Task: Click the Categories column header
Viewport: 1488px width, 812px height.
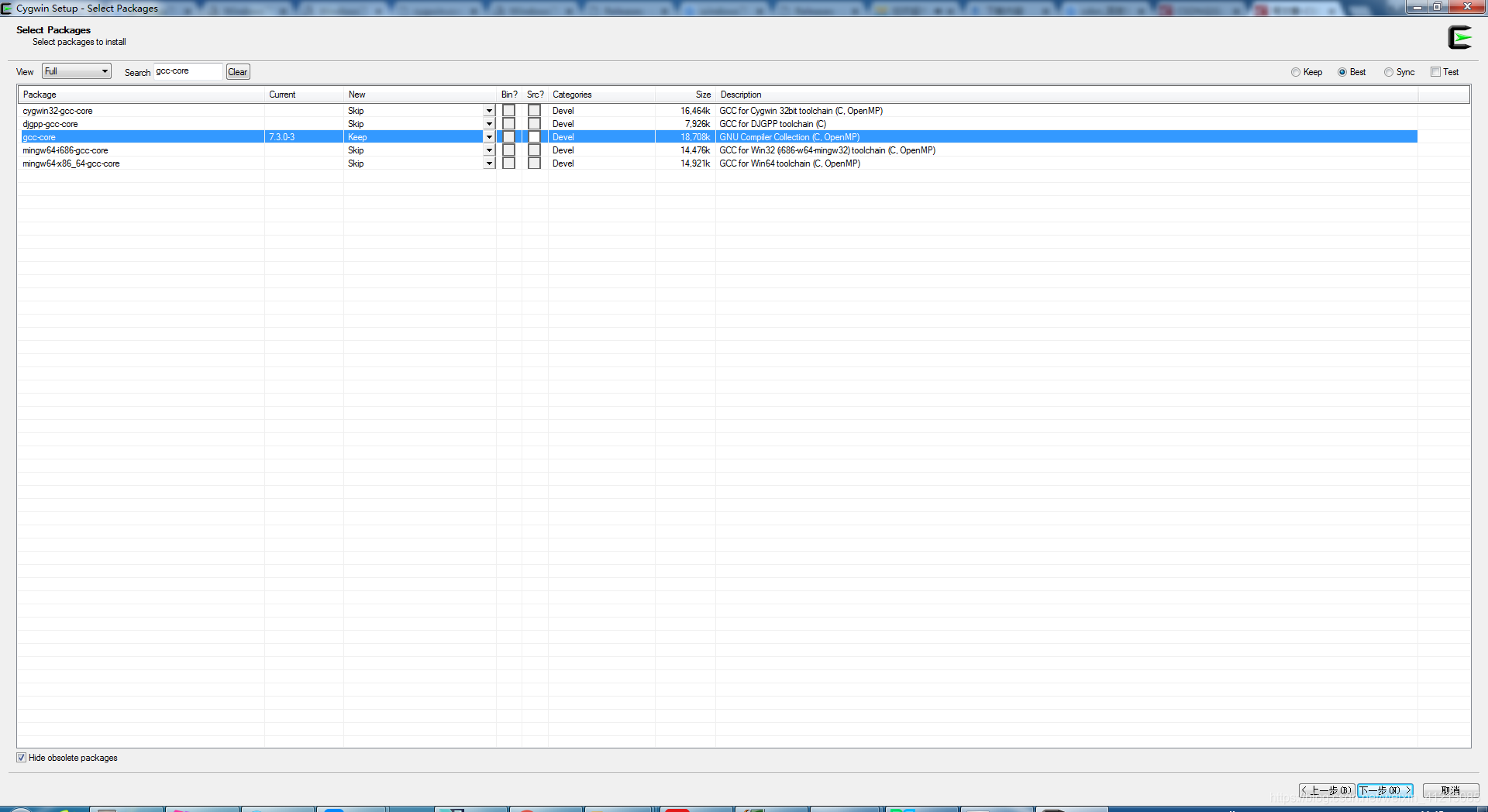Action: tap(601, 95)
